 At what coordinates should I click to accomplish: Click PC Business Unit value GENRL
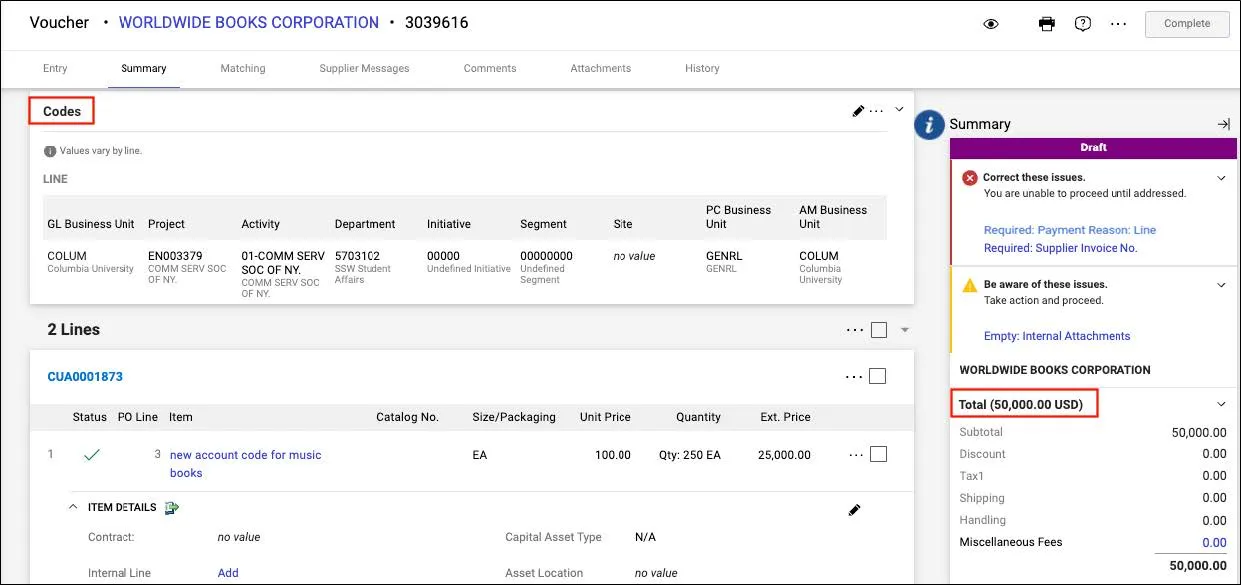click(x=722, y=256)
